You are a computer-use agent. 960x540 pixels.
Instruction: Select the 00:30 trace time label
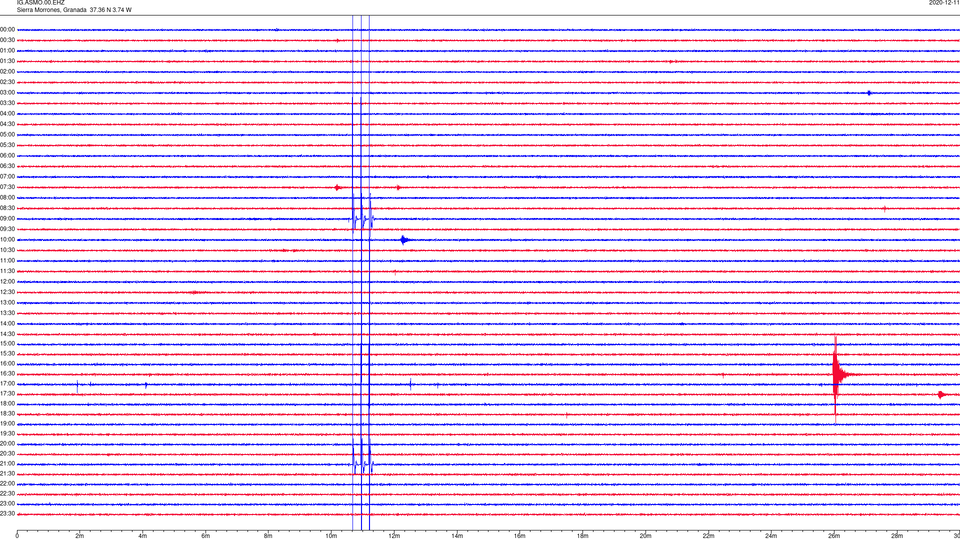click(x=7, y=40)
